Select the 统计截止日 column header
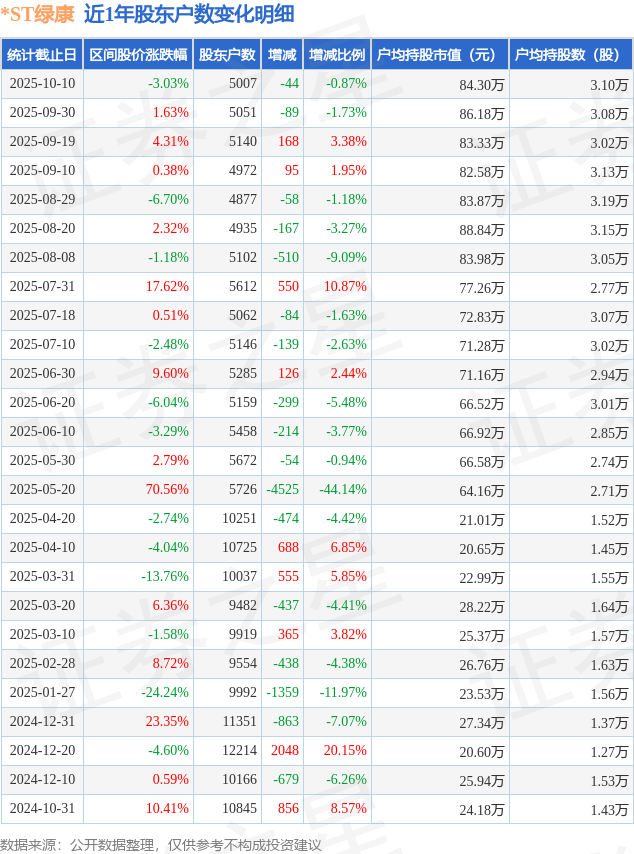634x854 pixels. (42, 55)
